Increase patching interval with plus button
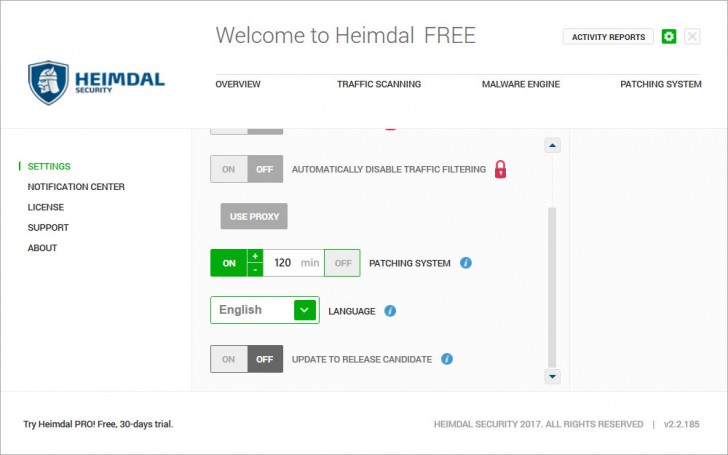This screenshot has height=455, width=728. [x=255, y=256]
